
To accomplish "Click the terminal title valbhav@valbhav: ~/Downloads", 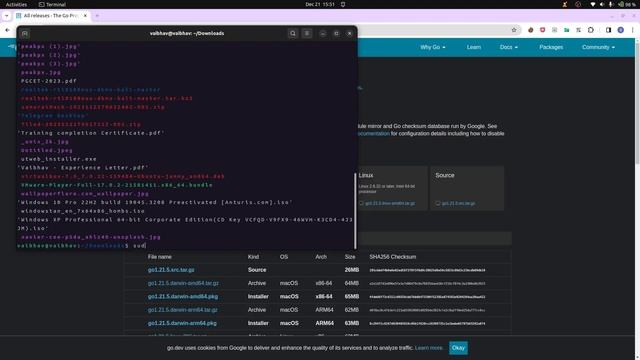I will click(x=187, y=33).
